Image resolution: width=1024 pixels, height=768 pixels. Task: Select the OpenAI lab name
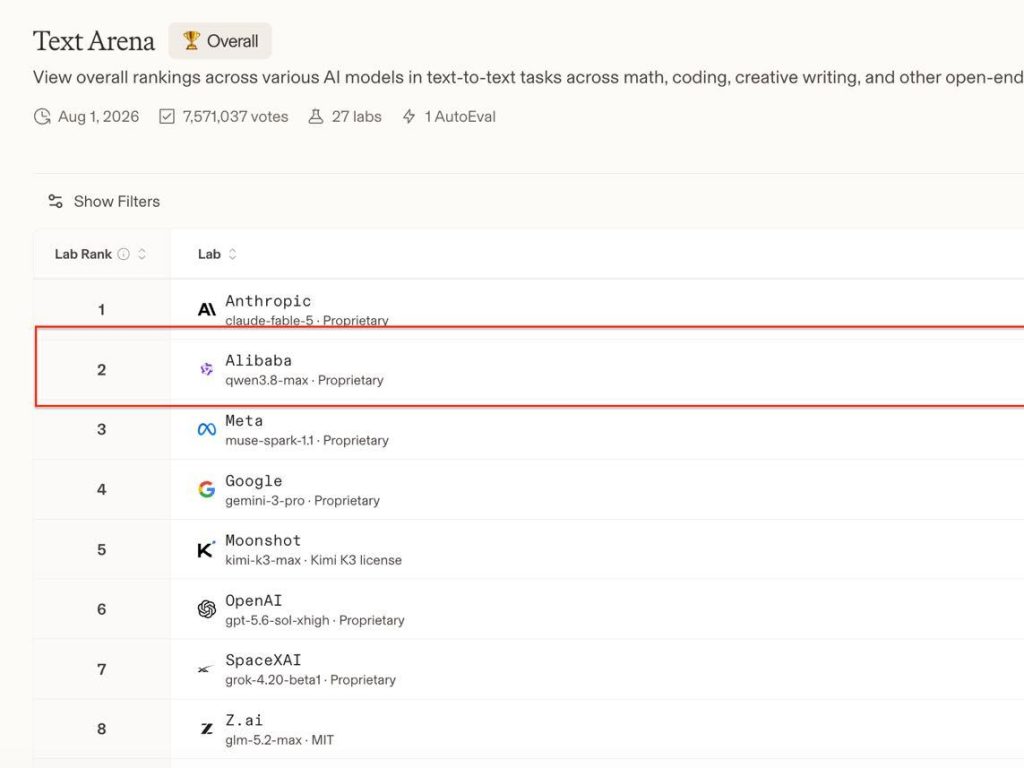coord(253,601)
